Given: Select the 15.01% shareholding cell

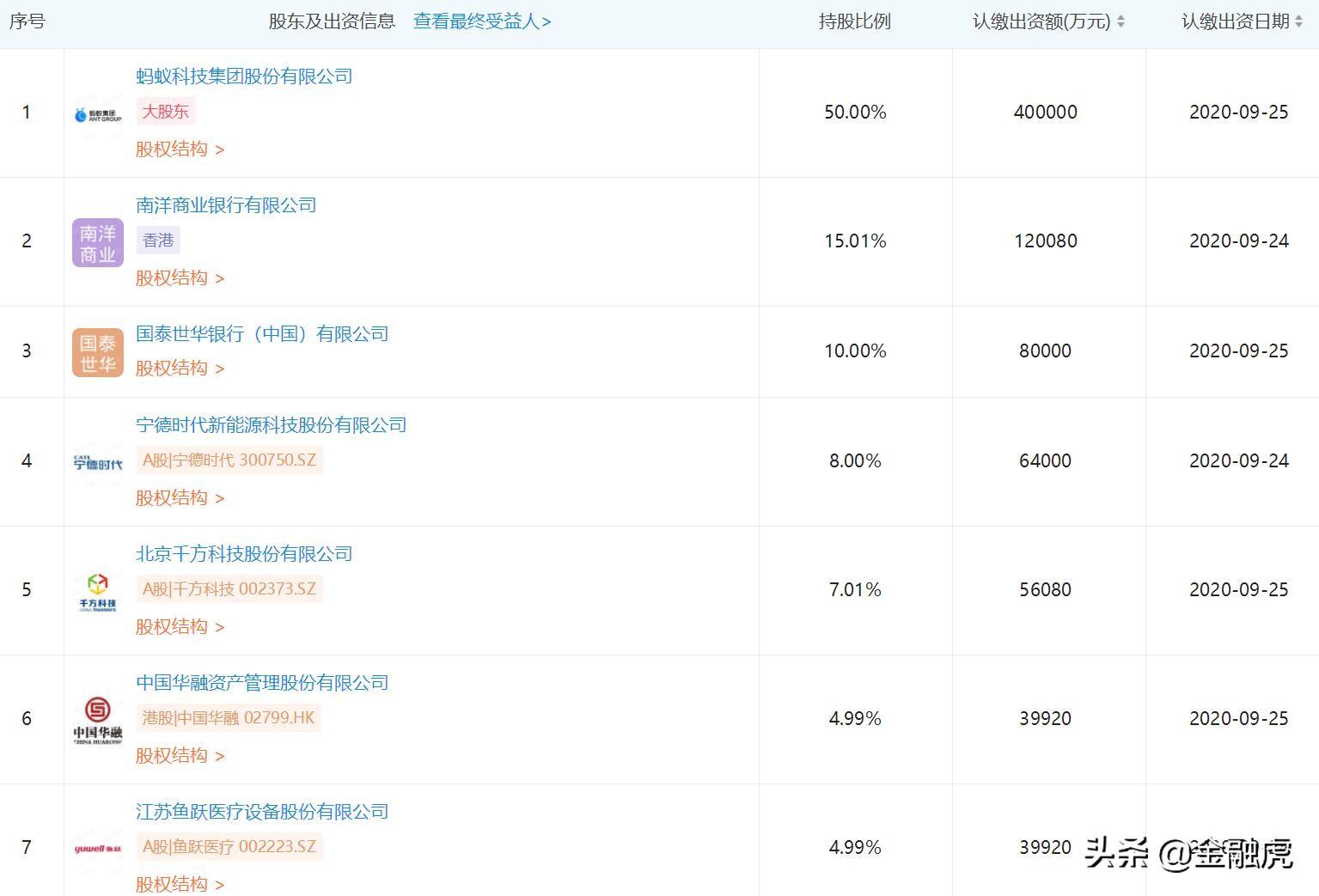Looking at the screenshot, I should pos(855,241).
